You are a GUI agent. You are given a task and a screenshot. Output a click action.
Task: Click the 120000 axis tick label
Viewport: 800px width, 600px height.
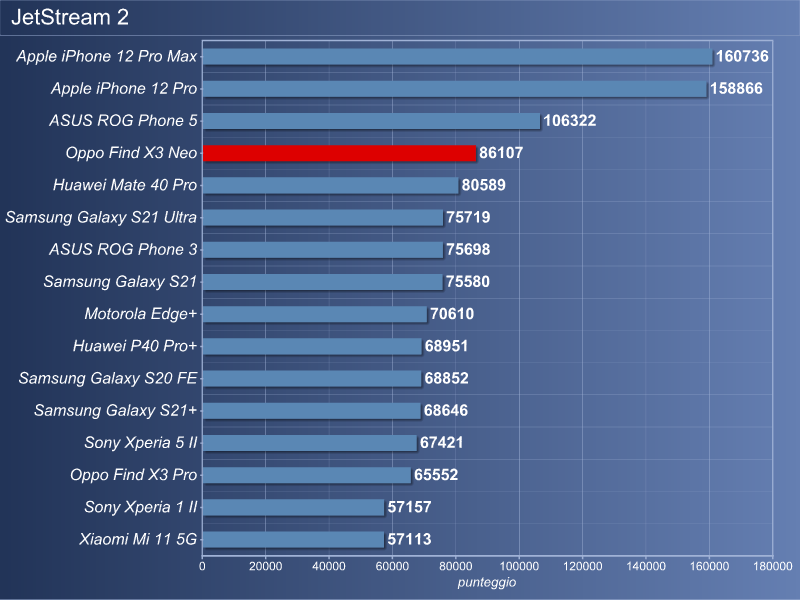[x=582, y=566]
